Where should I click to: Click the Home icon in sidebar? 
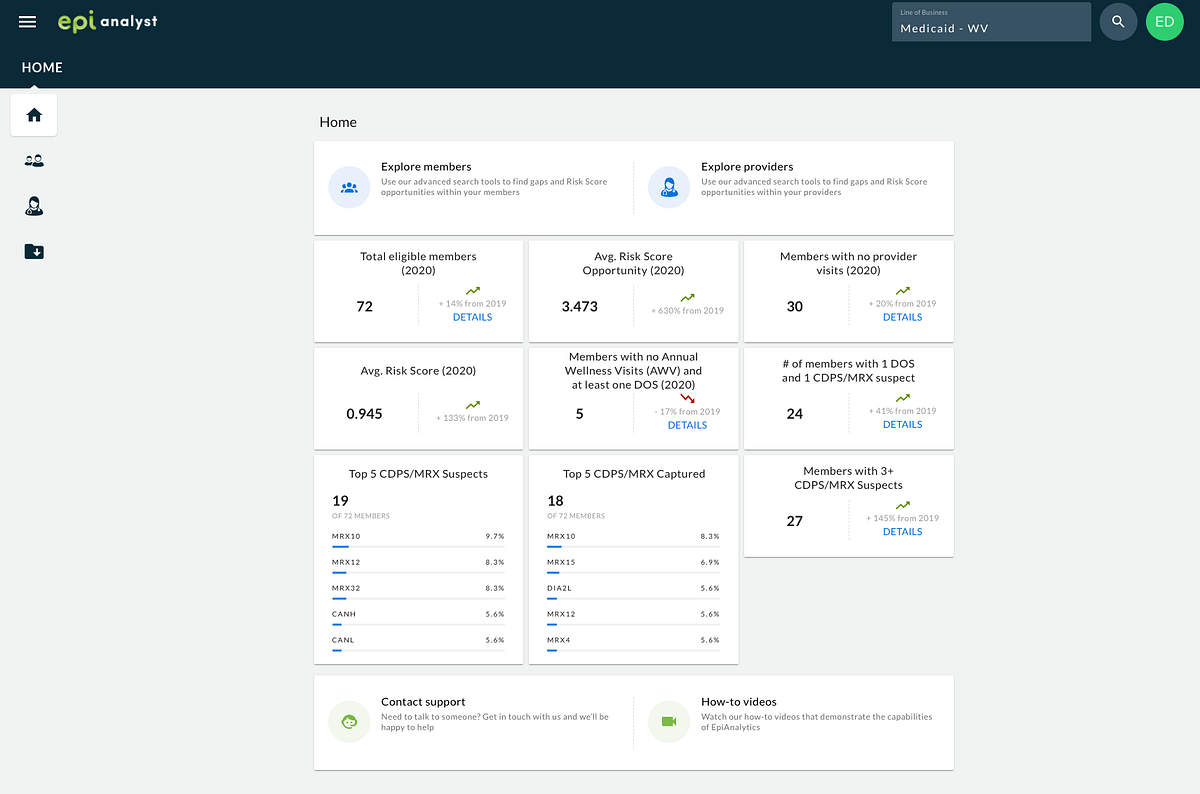34,115
